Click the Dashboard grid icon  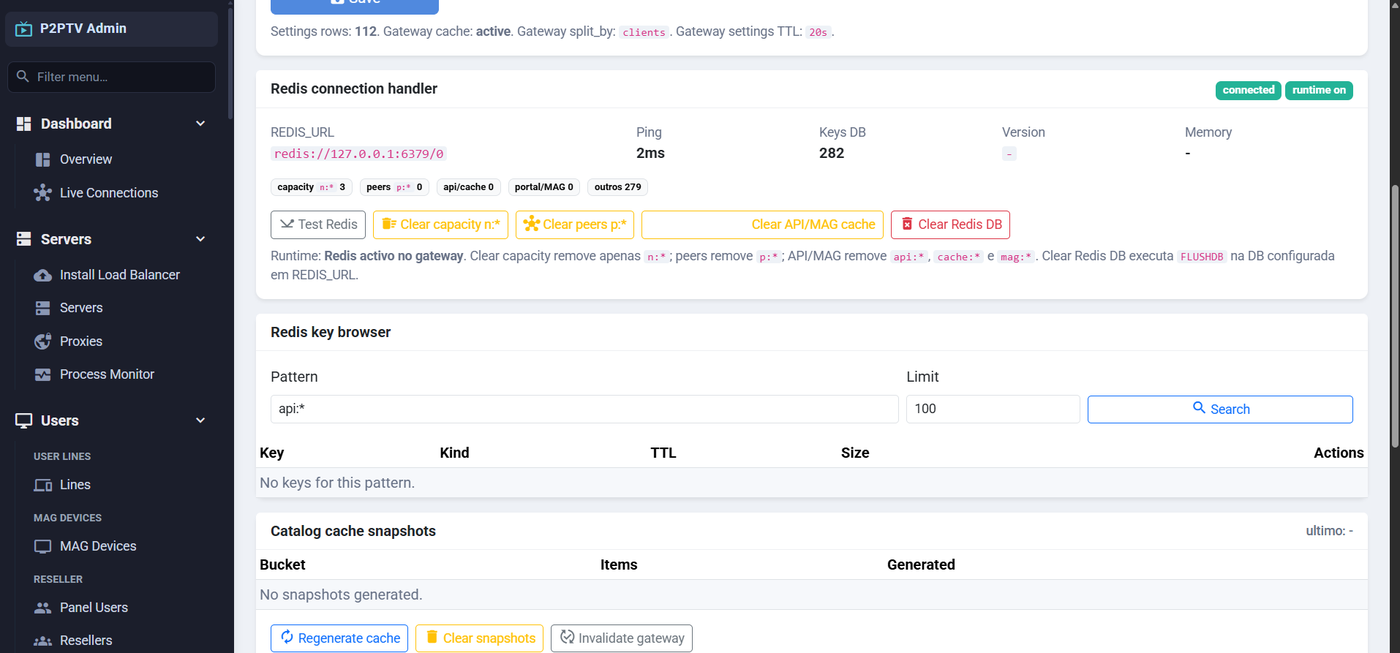(x=24, y=124)
